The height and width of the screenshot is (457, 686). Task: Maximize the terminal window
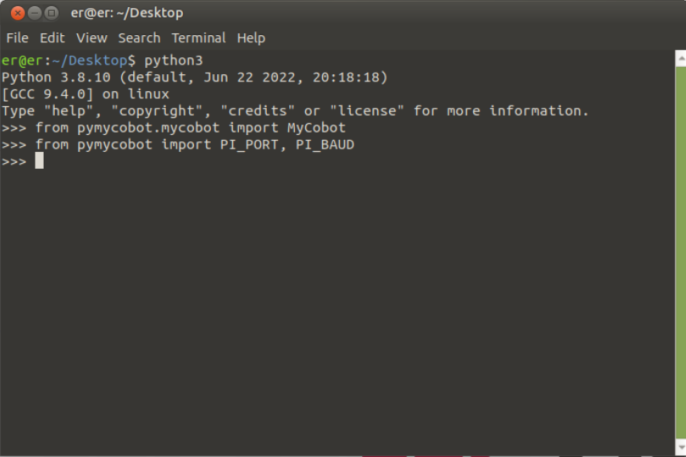click(53, 13)
